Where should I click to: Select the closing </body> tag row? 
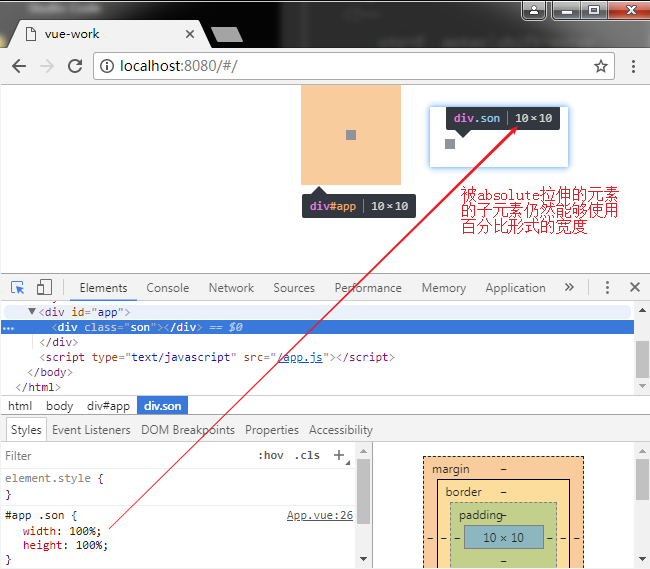pyautogui.click(x=50, y=372)
